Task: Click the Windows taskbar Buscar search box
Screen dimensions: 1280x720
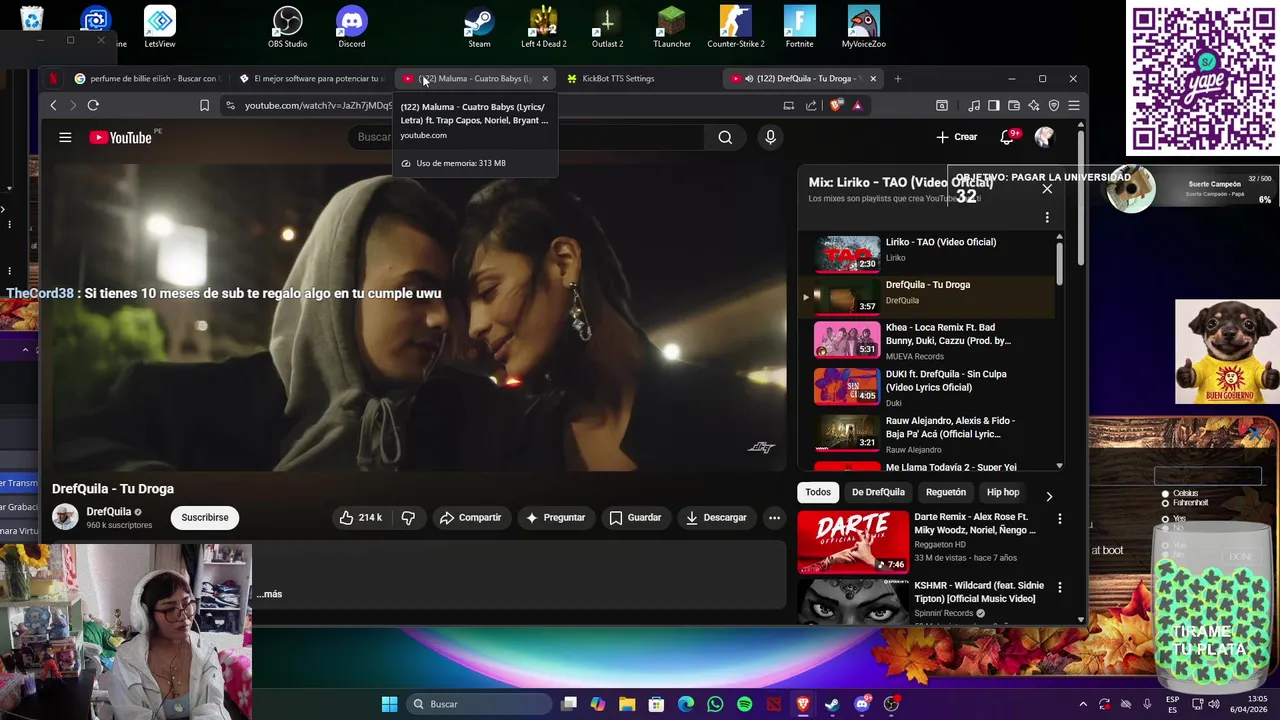Action: tap(478, 704)
